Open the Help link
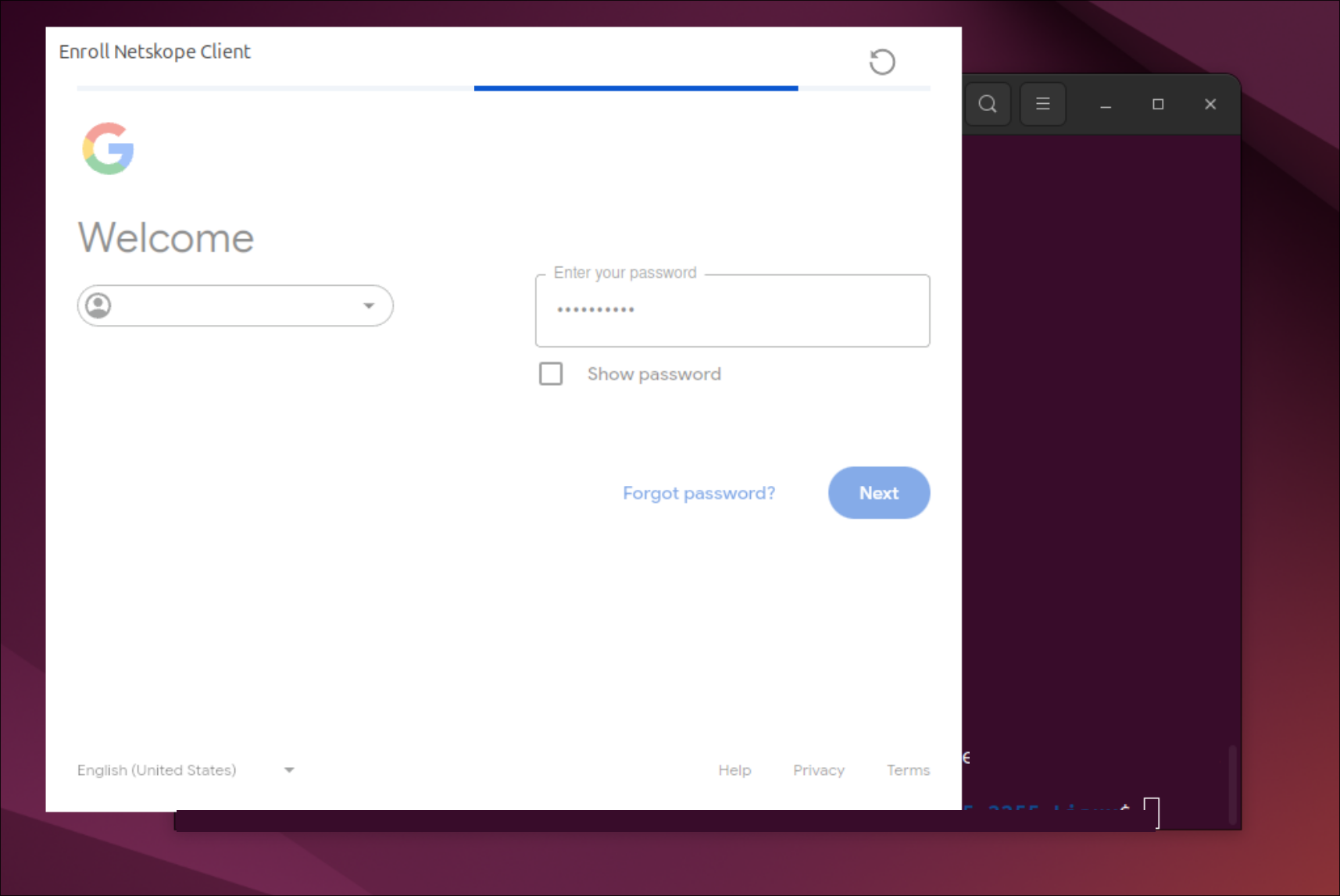The height and width of the screenshot is (896, 1340). 734,770
